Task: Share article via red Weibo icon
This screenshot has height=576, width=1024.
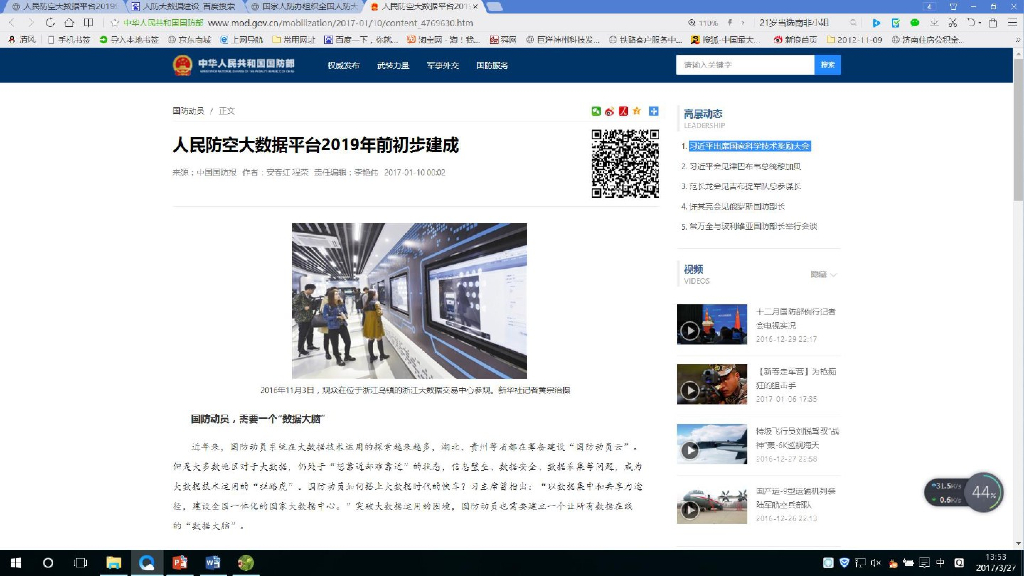Action: (609, 111)
